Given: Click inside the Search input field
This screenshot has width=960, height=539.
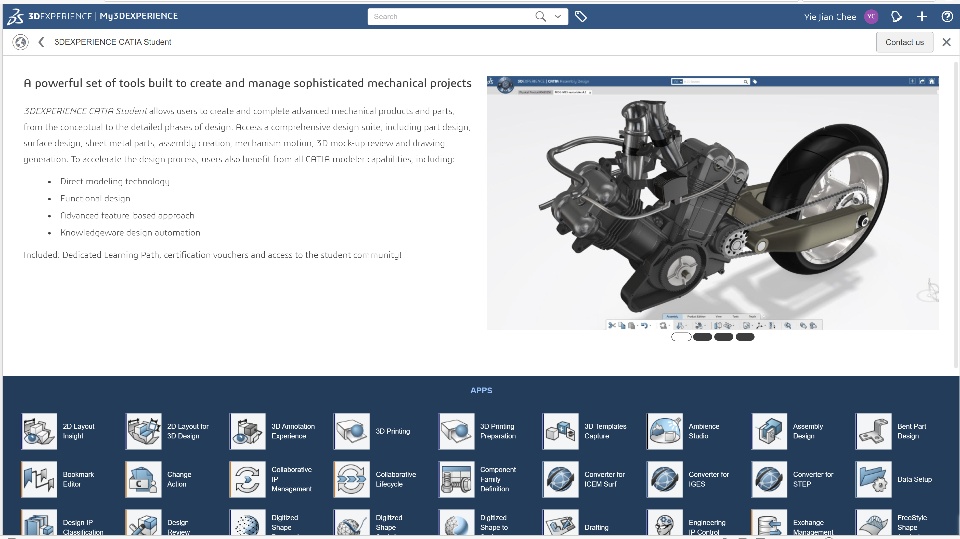Looking at the screenshot, I should pyautogui.click(x=450, y=17).
